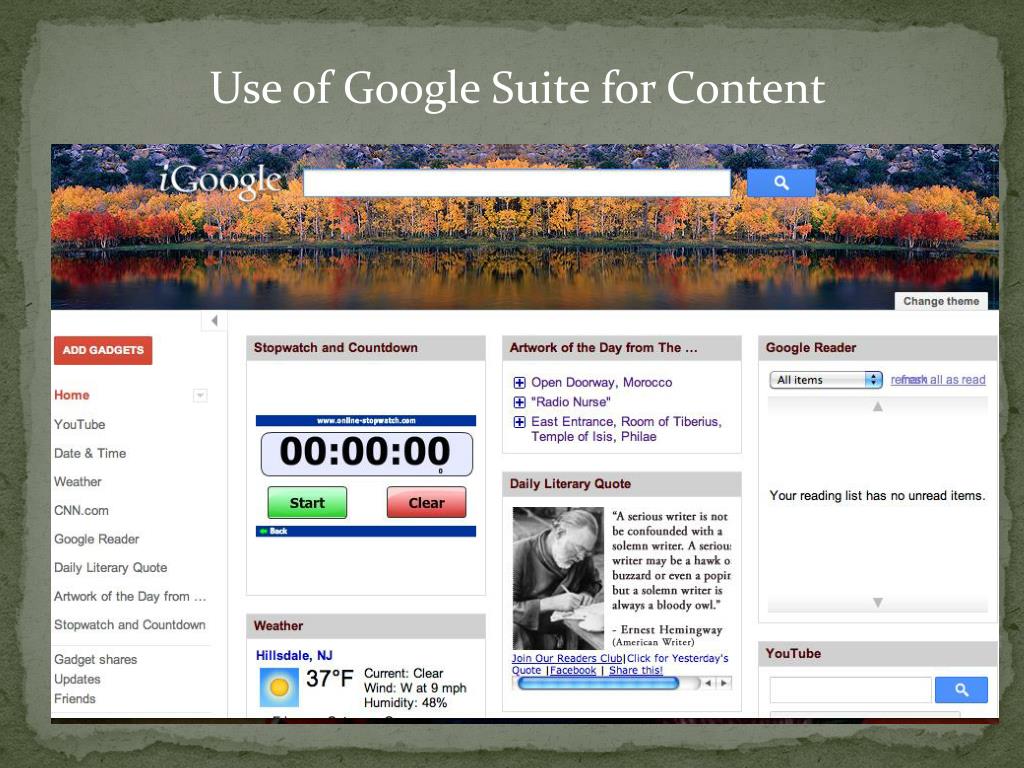Click the Google Reader scroll down arrow
This screenshot has width=1024, height=768.
878,602
